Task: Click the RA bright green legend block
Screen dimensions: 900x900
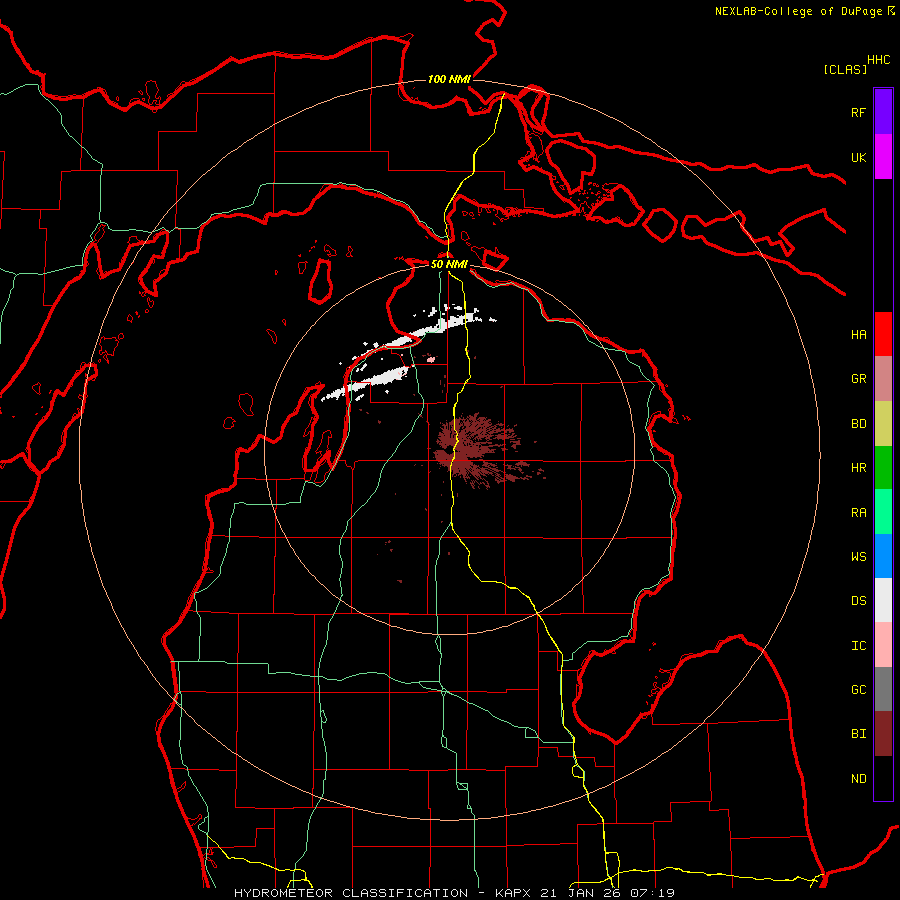Action: point(883,512)
